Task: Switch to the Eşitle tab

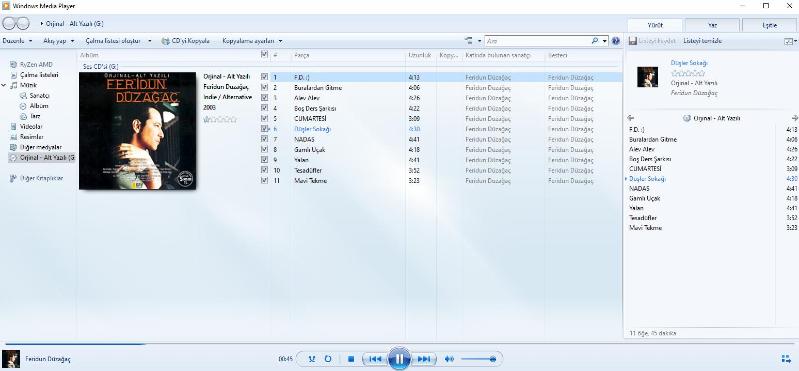Action: coord(770,25)
